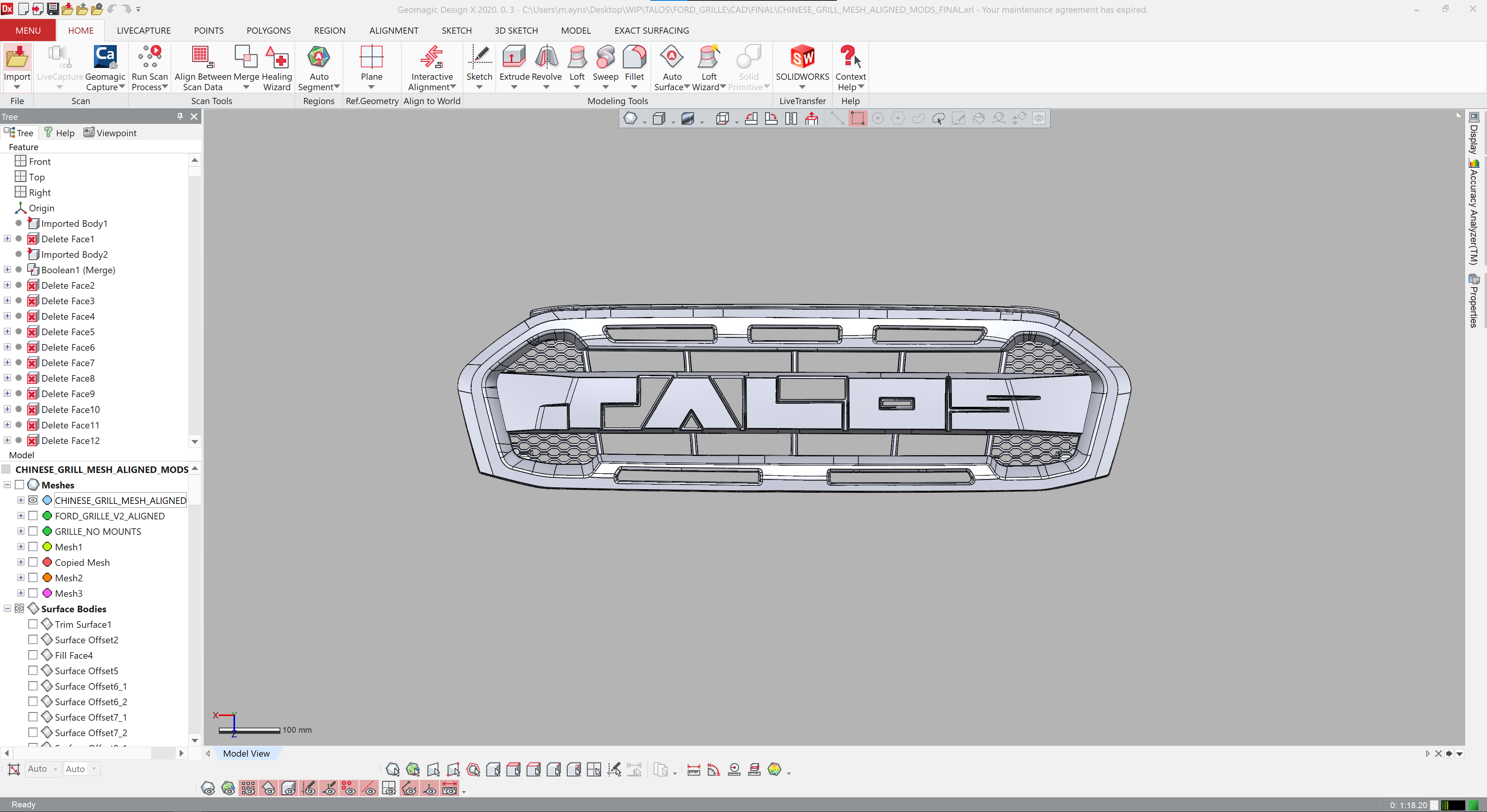Screen dimensions: 1487x812
Task: Open Plane tool dropdown arrow
Action: pyautogui.click(x=371, y=87)
